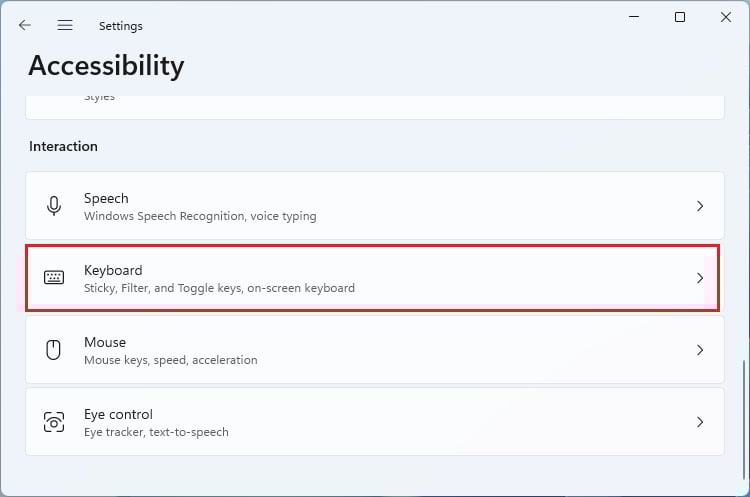Expand Keyboard settings via its chevron
The height and width of the screenshot is (497, 750).
click(x=700, y=278)
